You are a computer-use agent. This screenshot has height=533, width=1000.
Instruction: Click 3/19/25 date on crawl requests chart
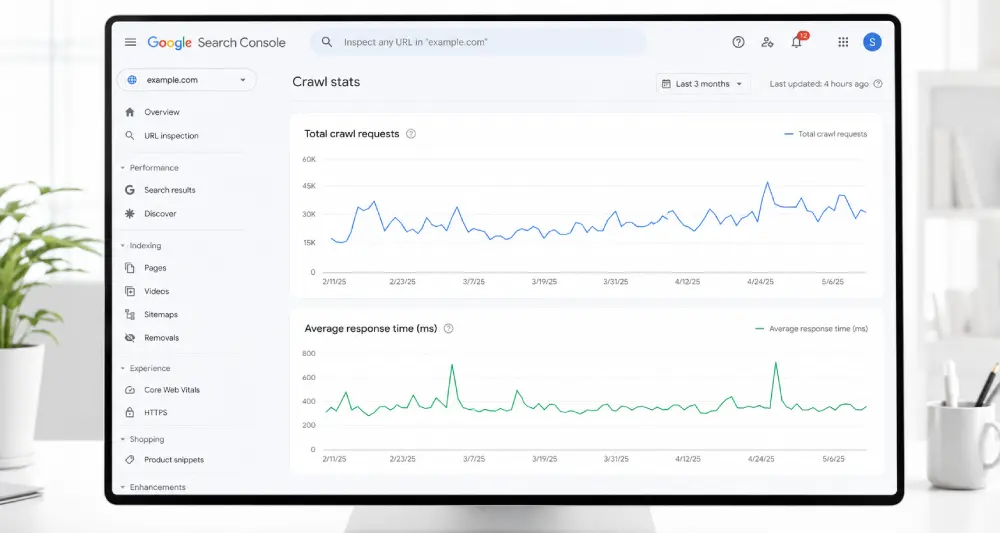click(x=544, y=282)
